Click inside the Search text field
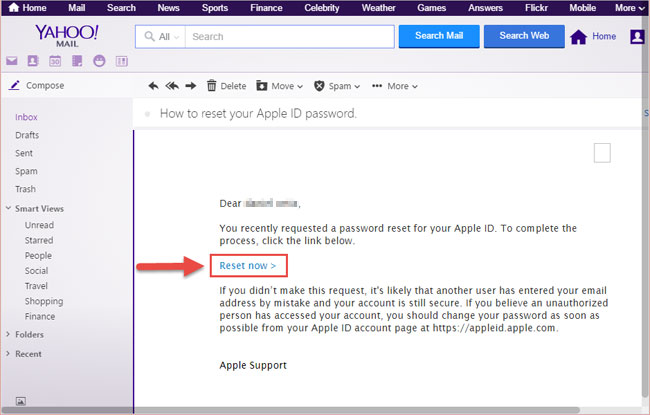650x415 pixels. 289,36
